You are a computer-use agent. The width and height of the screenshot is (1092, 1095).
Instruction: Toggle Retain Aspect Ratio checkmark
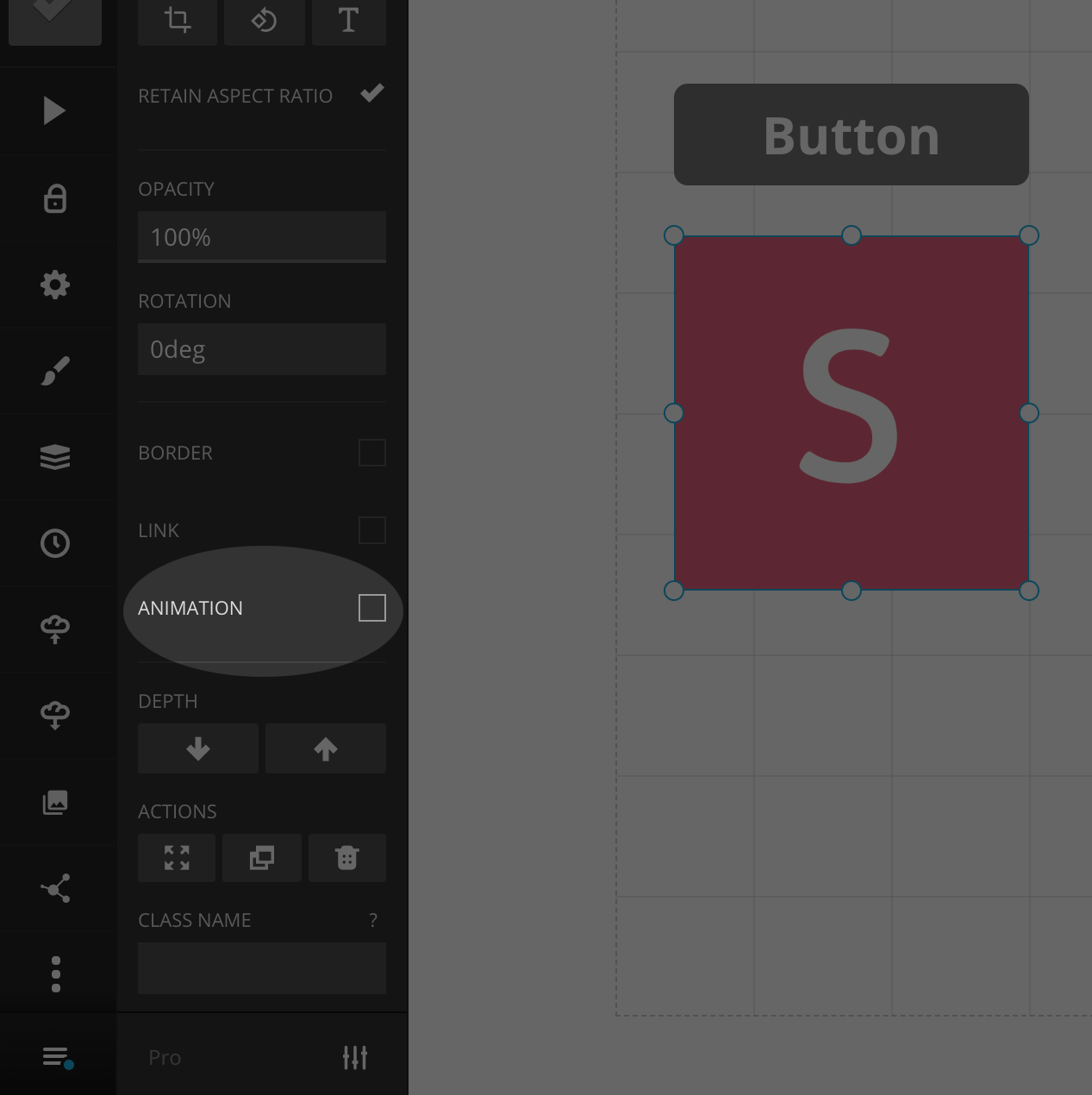pyautogui.click(x=371, y=94)
